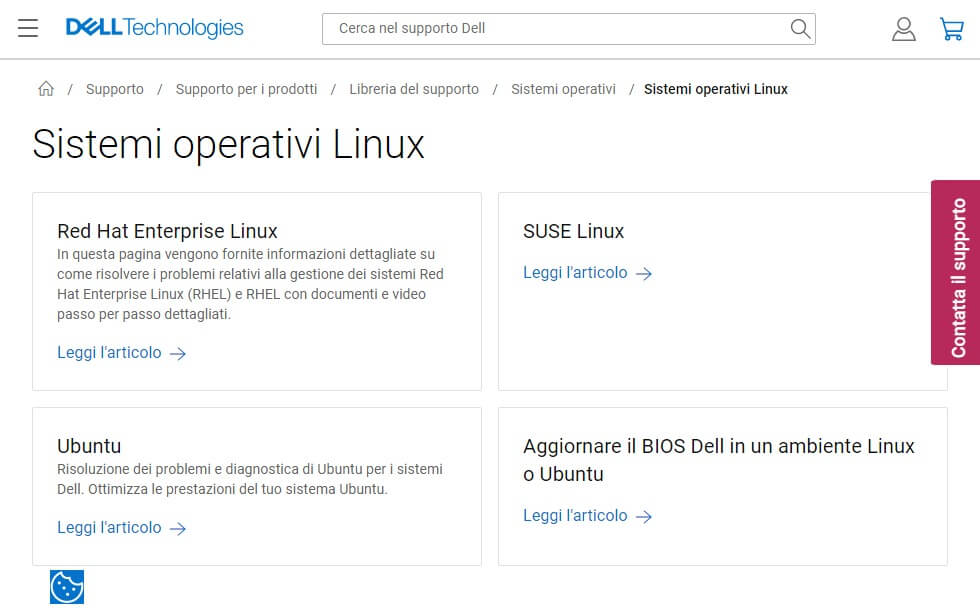This screenshot has height=614, width=980.
Task: Open the user account icon
Action: [903, 29]
